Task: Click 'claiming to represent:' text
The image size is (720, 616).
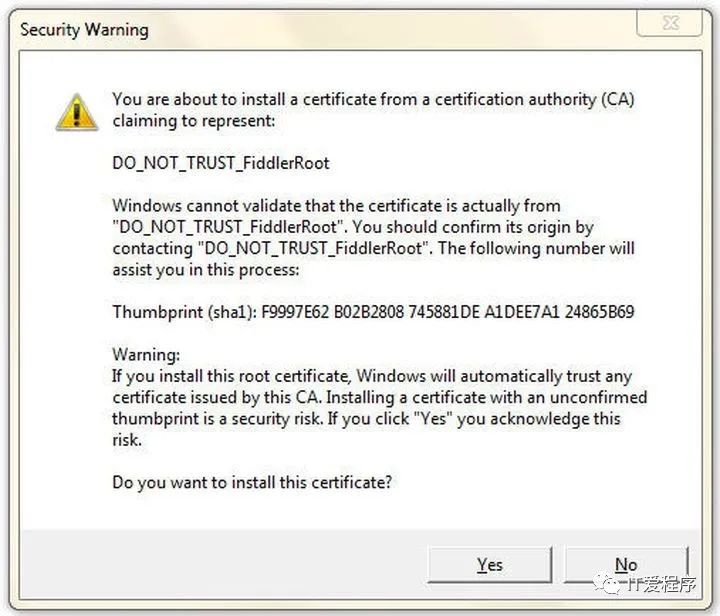Action: pos(194,121)
